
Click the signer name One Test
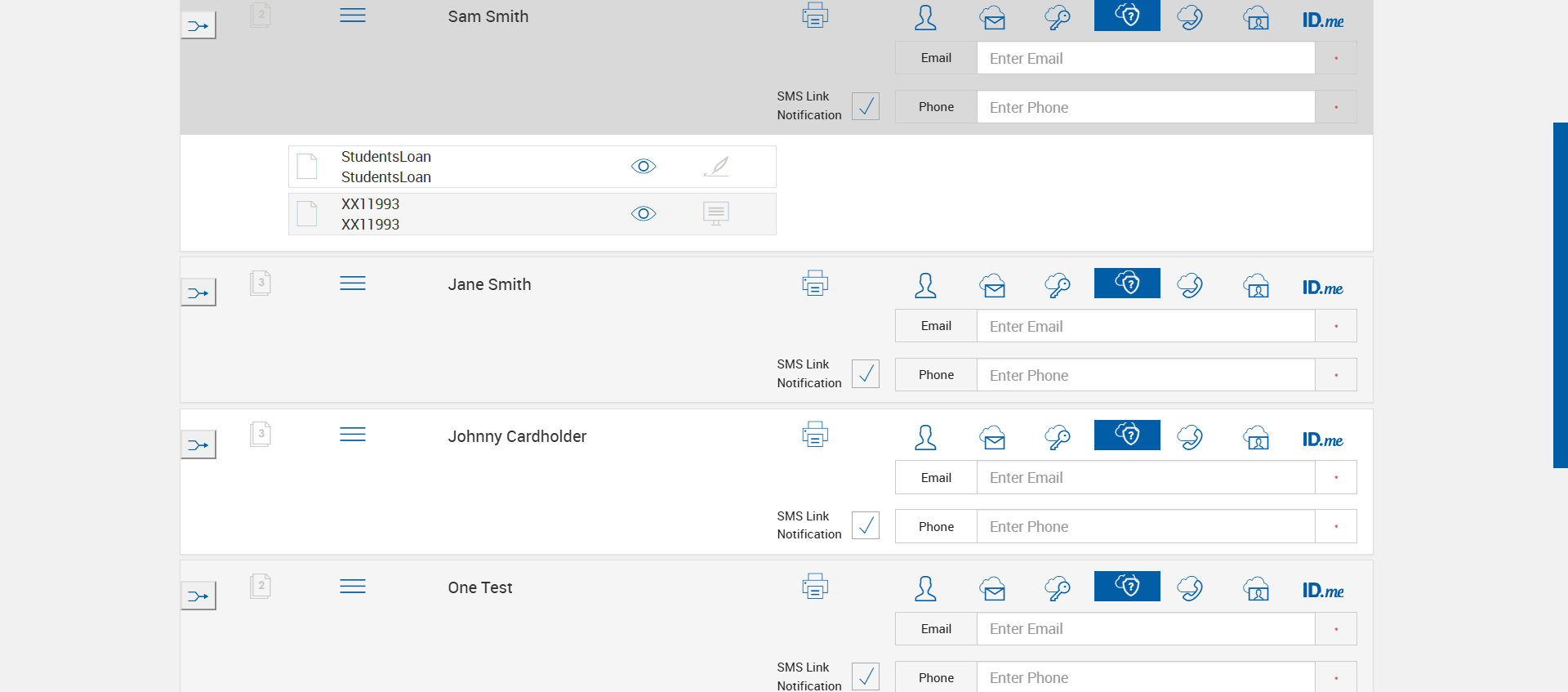480,587
